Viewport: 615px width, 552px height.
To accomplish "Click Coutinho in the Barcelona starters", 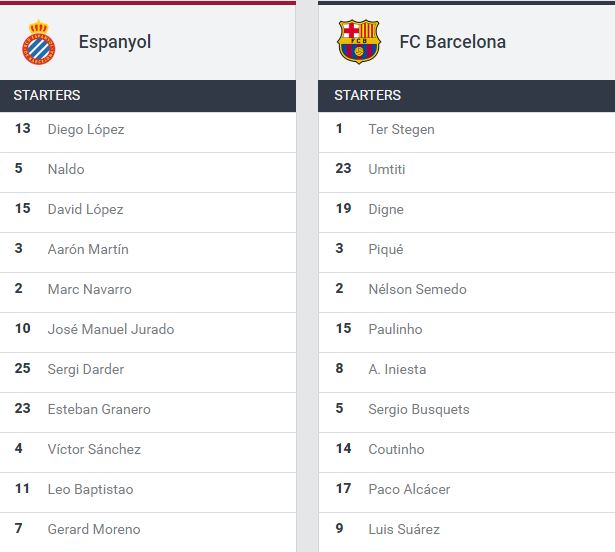I will (396, 449).
